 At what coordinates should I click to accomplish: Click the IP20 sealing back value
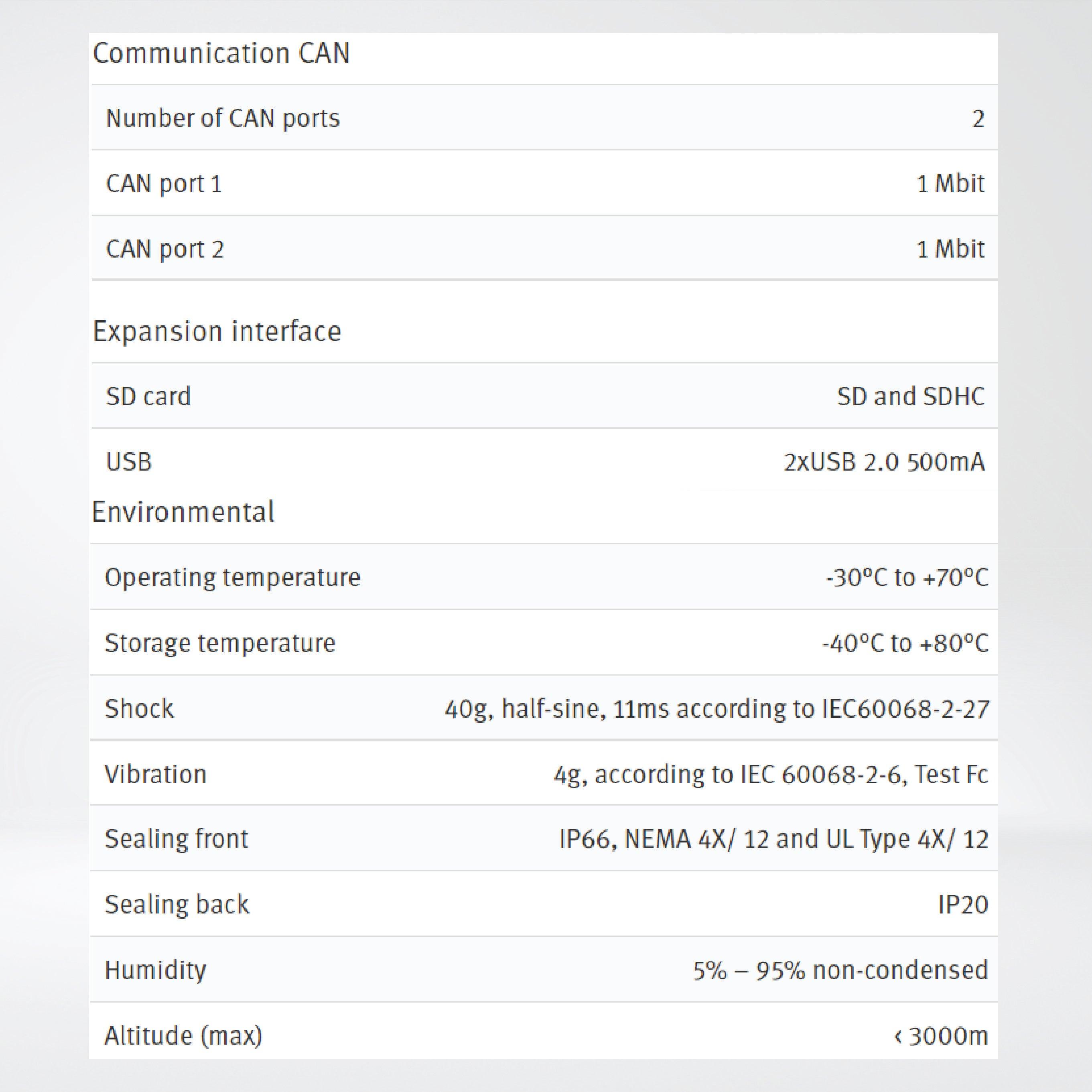[963, 904]
